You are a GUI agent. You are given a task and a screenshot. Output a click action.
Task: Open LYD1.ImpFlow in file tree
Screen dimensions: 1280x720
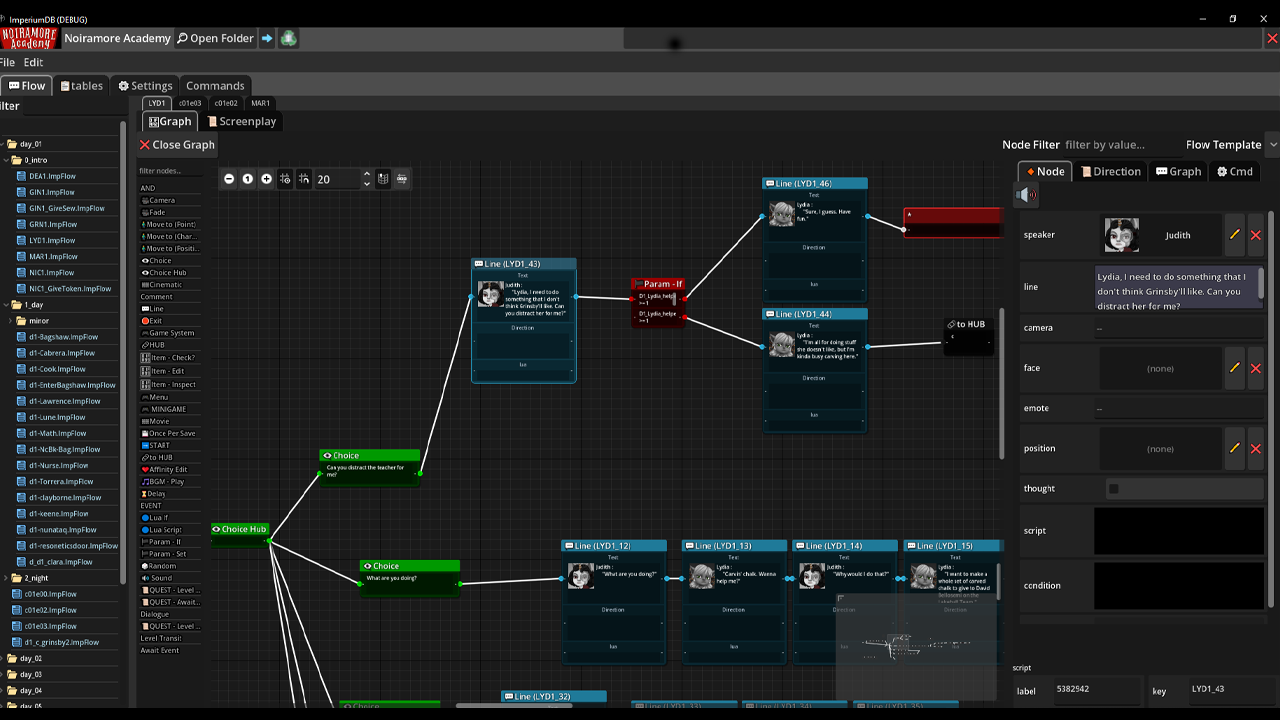click(52, 240)
